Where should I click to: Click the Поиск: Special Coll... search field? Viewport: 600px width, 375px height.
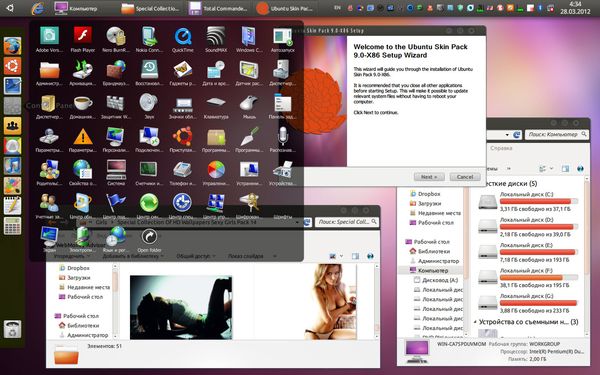pyautogui.click(x=347, y=222)
